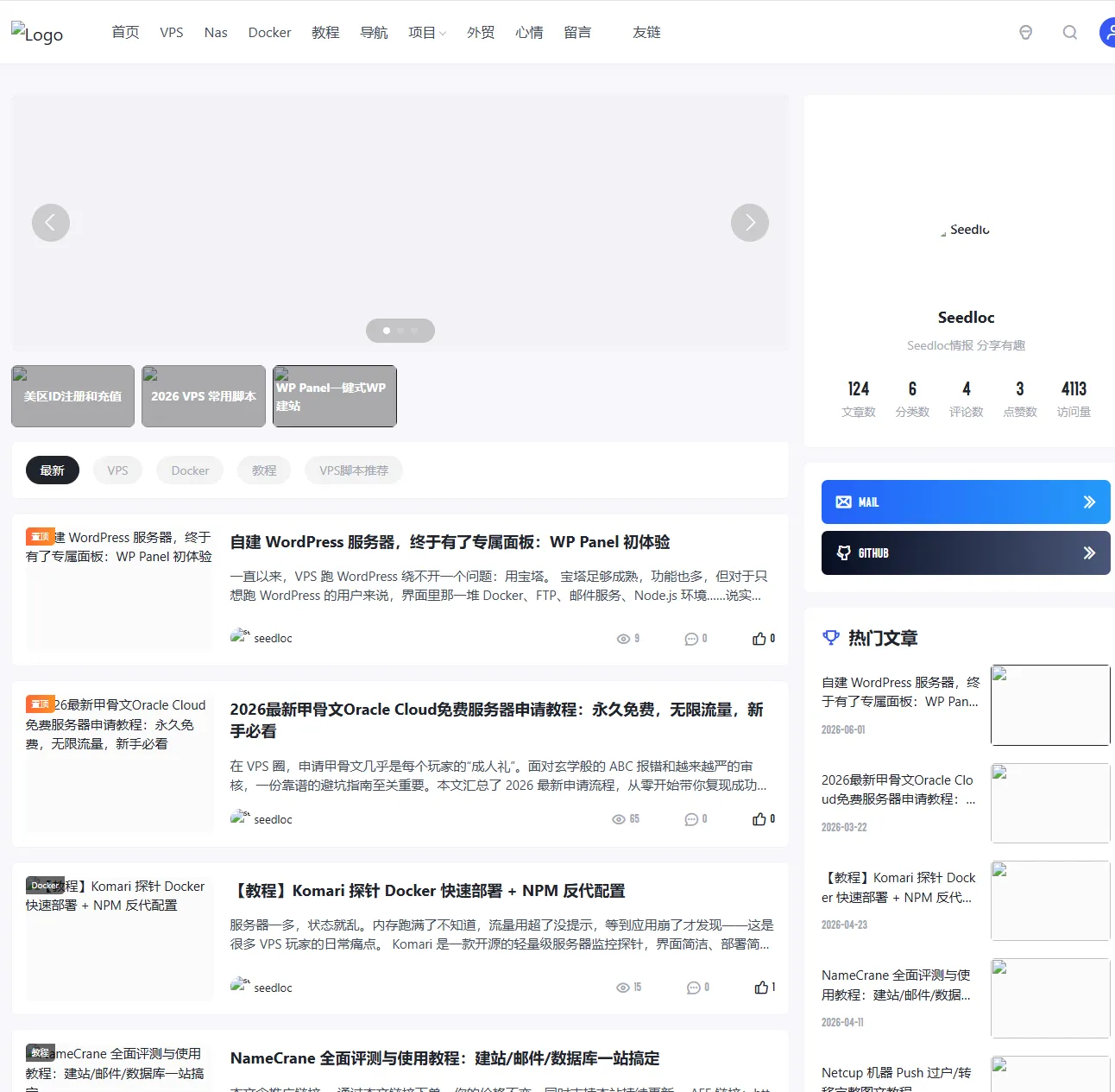
Task: Click sidebar thumbnail for Komari article
Action: point(1050,900)
